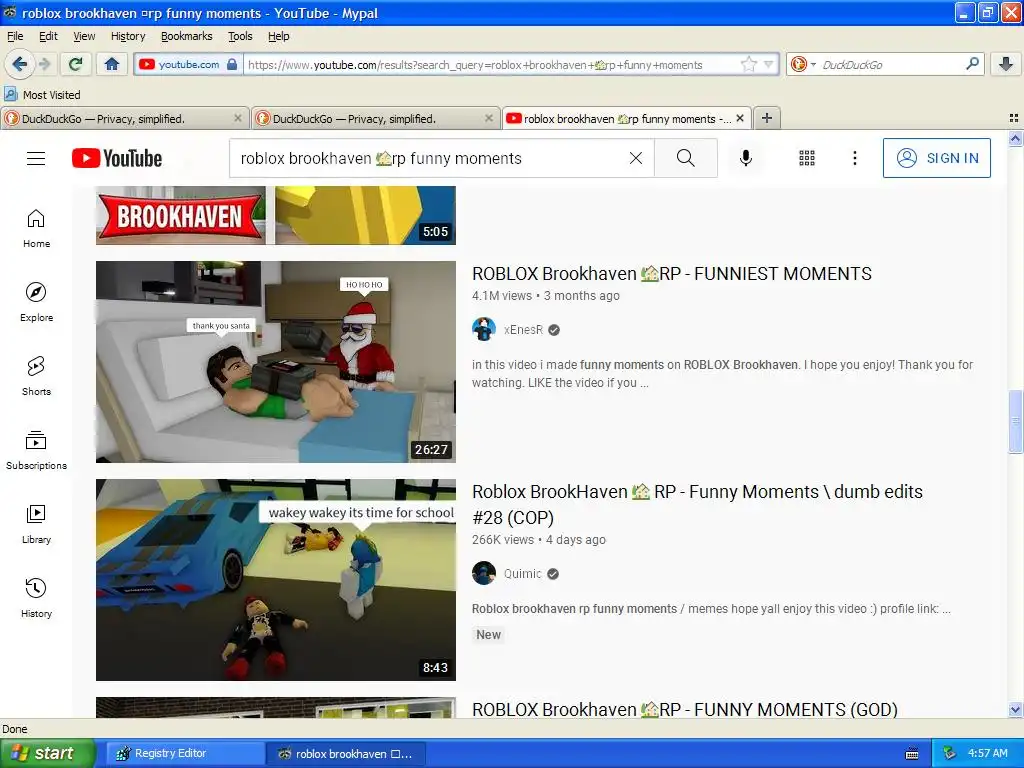
Task: Open a new tab with the plus button
Action: tap(767, 118)
